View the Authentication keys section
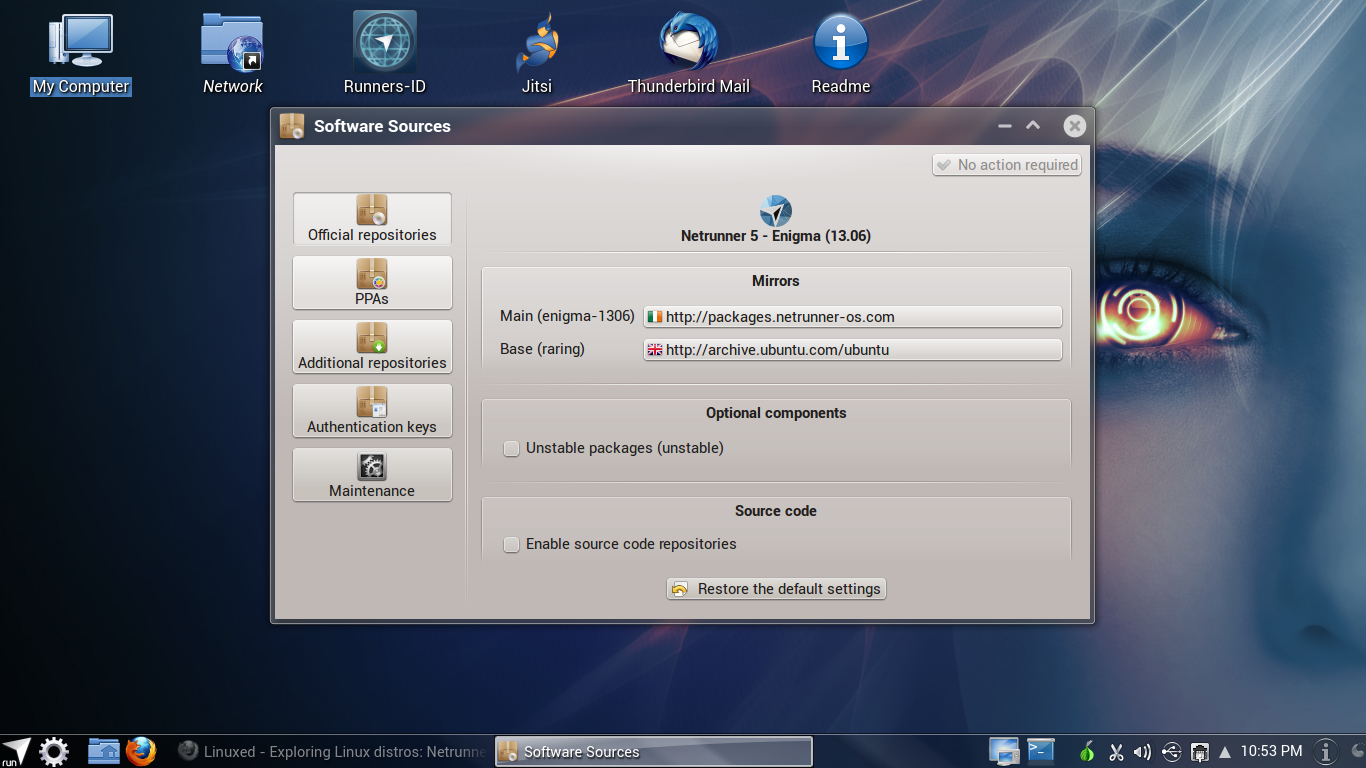Viewport: 1366px width, 768px height. [372, 411]
